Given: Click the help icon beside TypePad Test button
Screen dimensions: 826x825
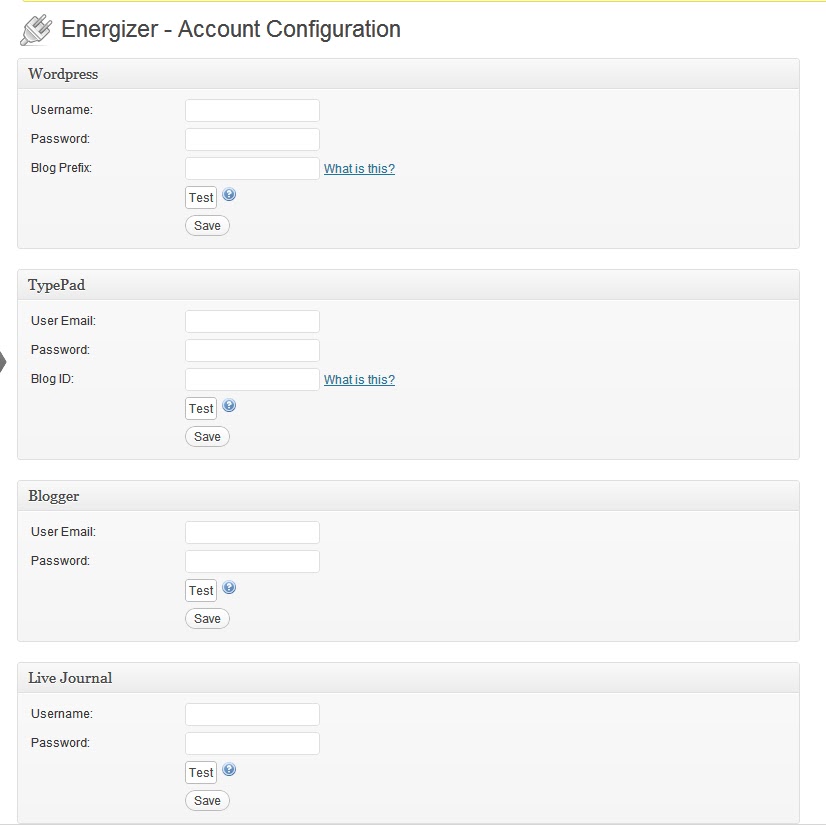Looking at the screenshot, I should point(229,405).
